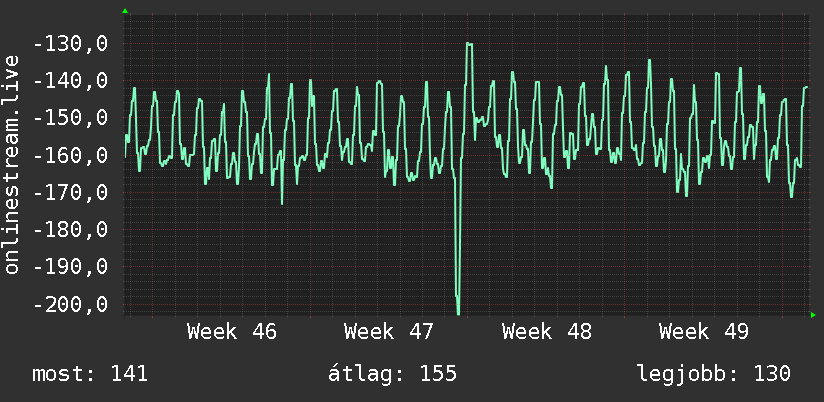Click the -180,0 y-axis label
Image resolution: width=824 pixels, height=402 pixels.
tap(71, 230)
